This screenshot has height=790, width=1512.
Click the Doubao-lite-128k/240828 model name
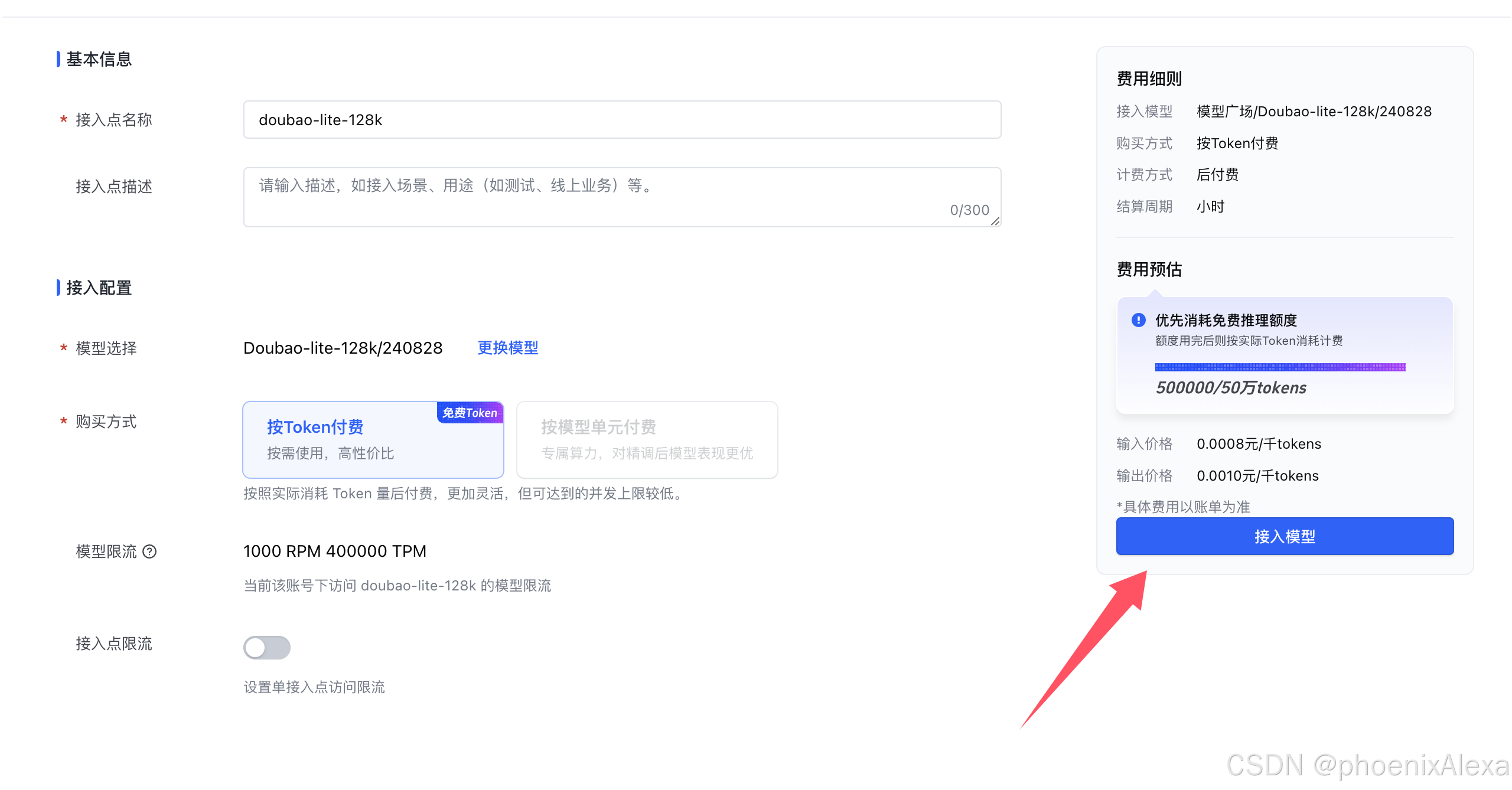(343, 348)
